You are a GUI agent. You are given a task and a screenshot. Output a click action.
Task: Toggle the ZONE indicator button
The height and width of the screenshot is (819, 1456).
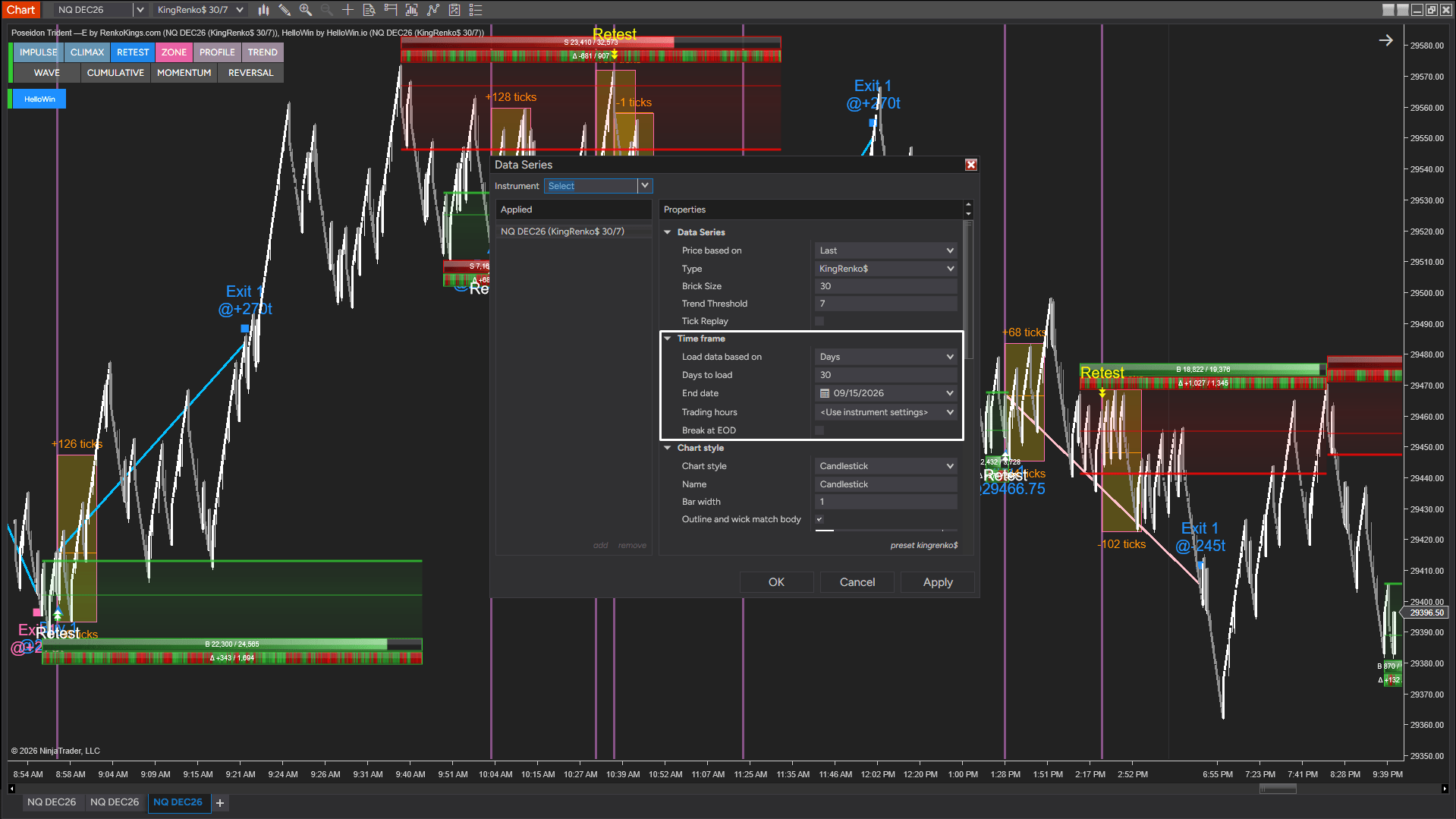pyautogui.click(x=174, y=52)
